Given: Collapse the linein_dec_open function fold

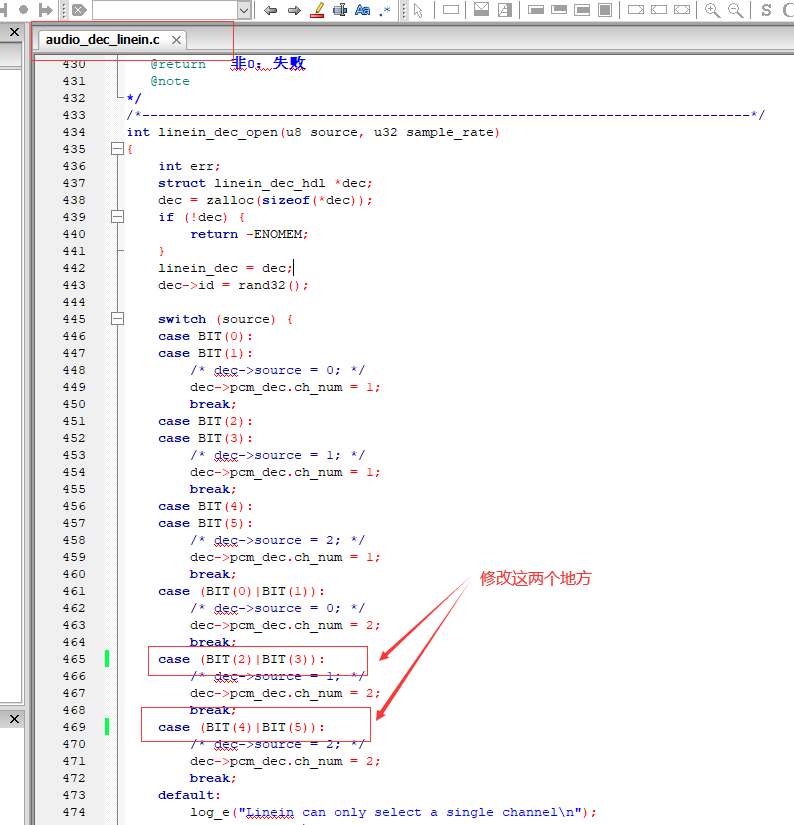Looking at the screenshot, I should pos(117,149).
